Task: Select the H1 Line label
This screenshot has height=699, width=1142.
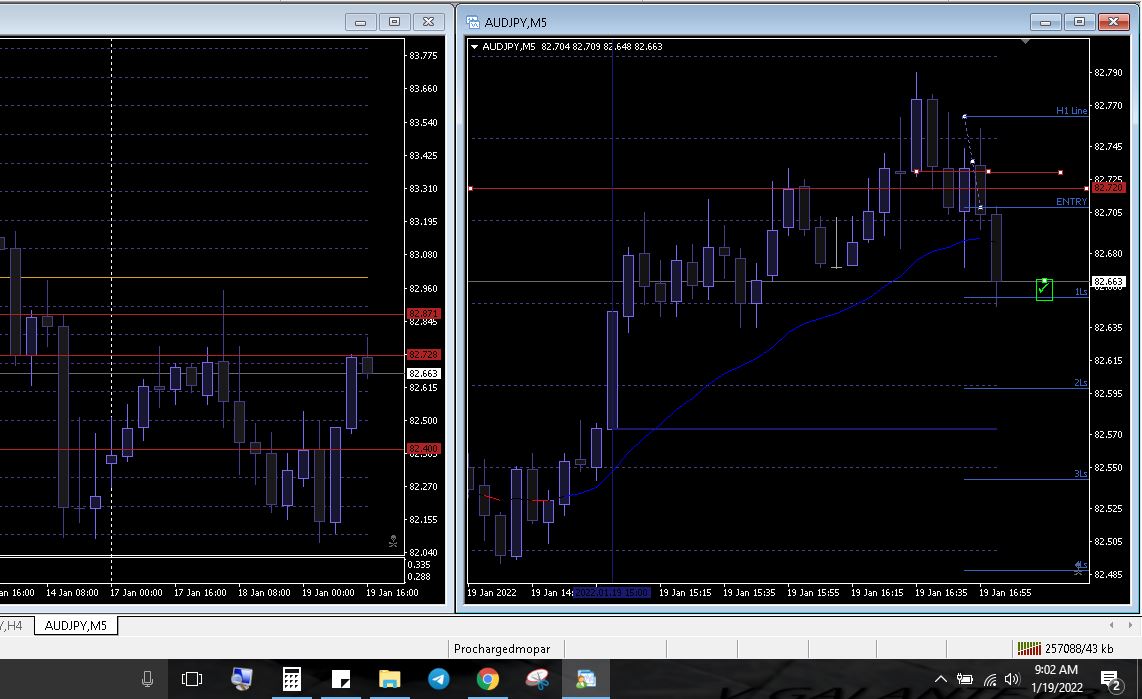Action: 1071,111
